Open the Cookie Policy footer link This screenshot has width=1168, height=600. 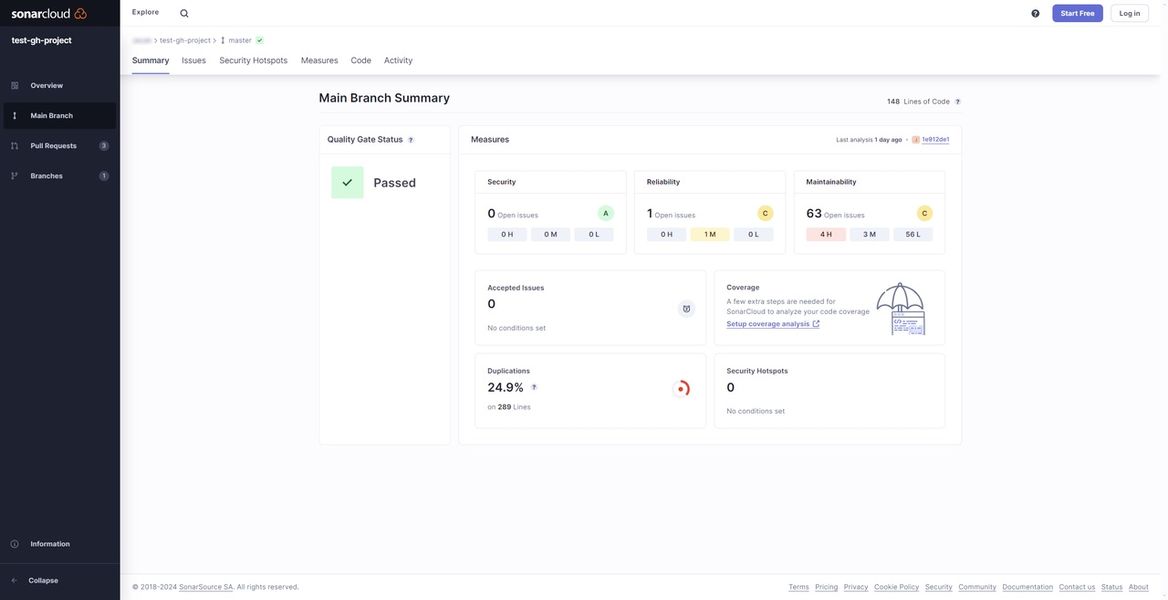(897, 587)
